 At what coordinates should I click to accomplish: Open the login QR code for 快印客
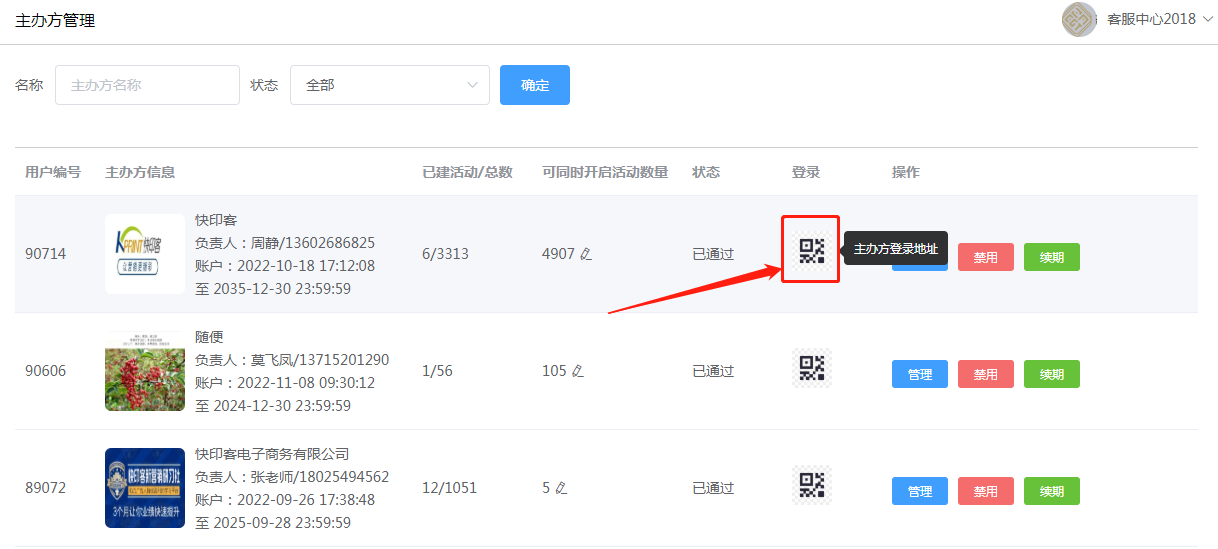pos(811,250)
